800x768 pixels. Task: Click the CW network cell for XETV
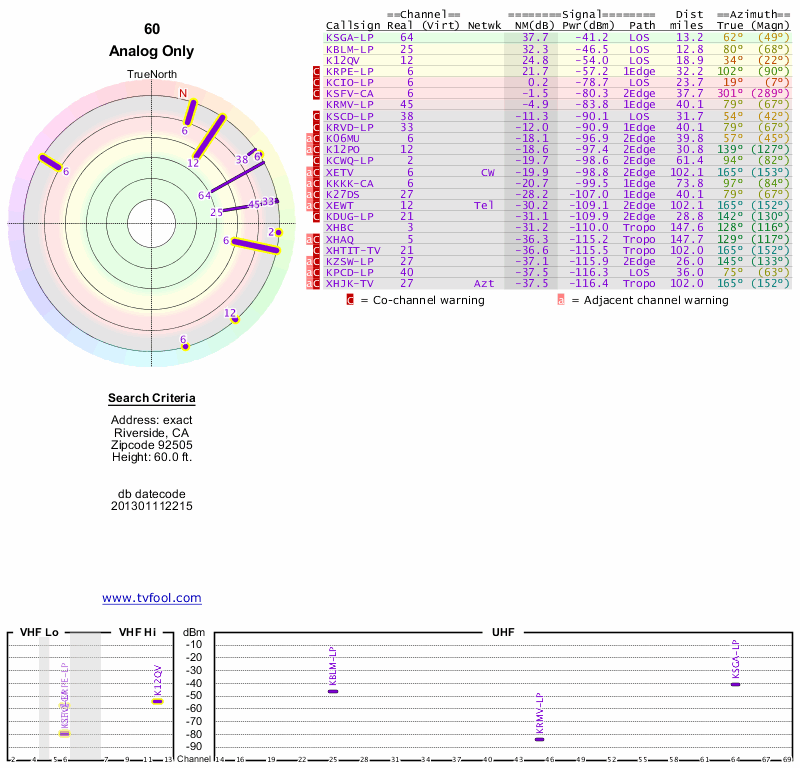[487, 172]
